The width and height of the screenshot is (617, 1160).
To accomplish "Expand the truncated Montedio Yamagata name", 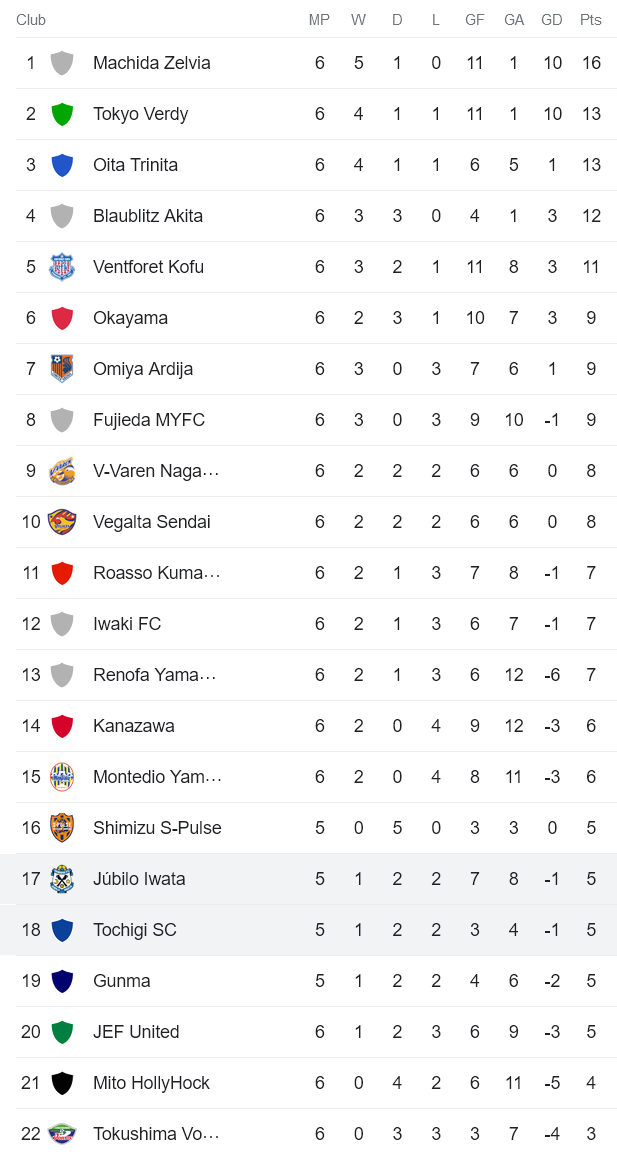I will [x=155, y=776].
